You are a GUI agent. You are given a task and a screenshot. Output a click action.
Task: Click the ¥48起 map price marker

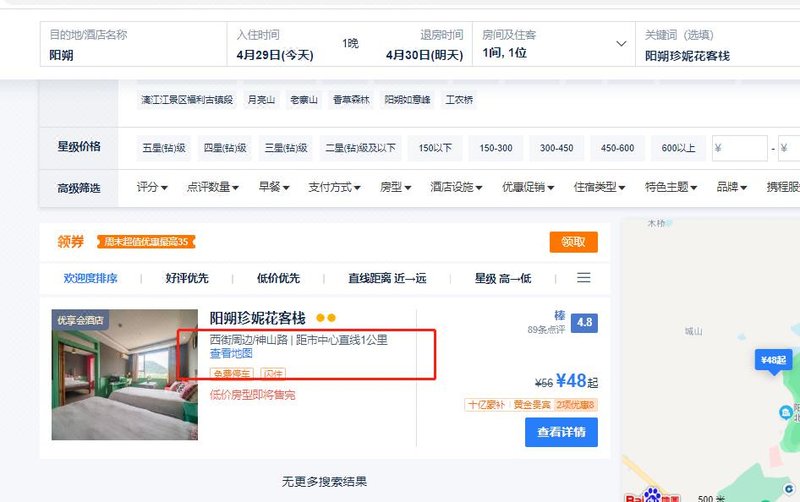(773, 360)
